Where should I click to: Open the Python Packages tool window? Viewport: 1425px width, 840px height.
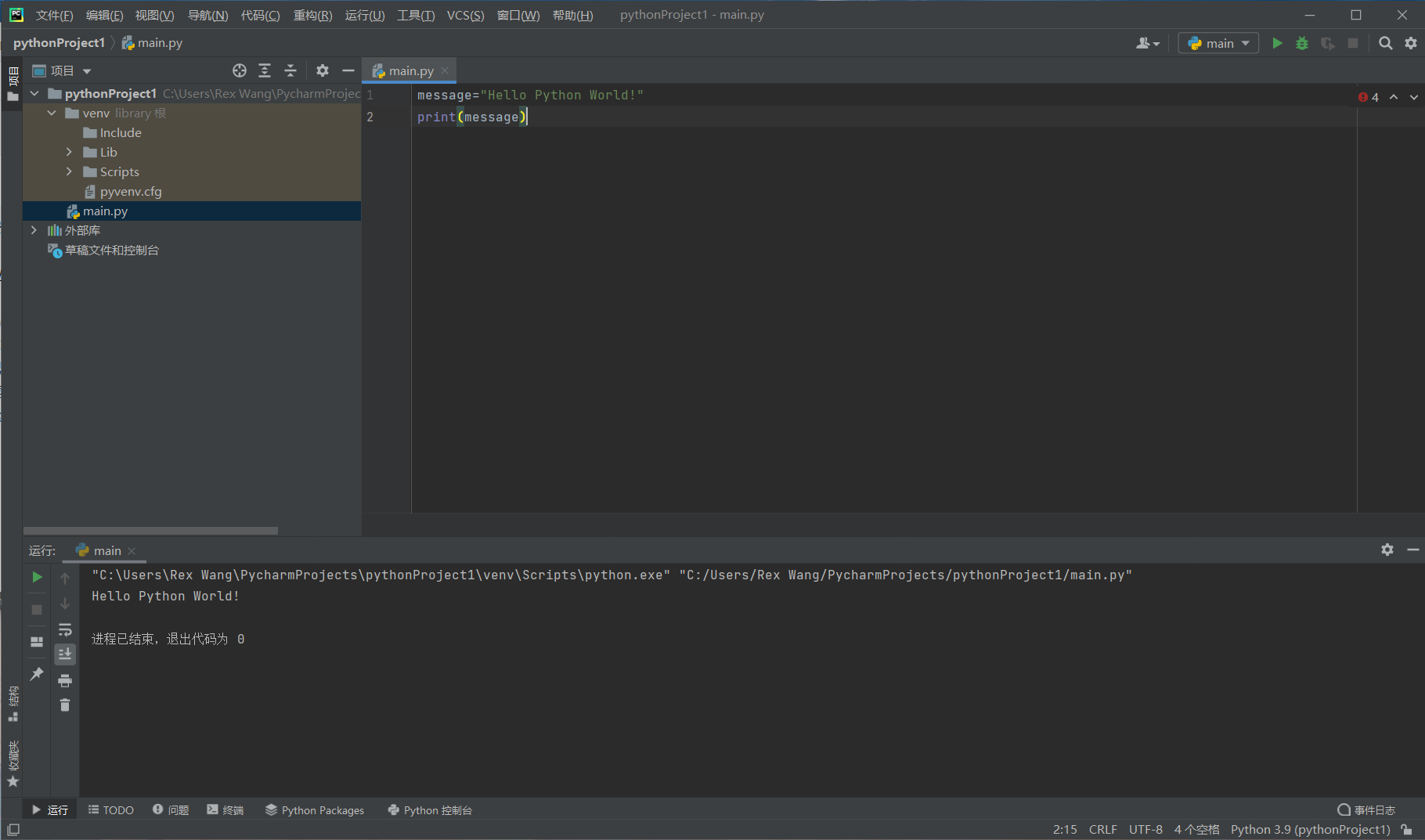(315, 810)
